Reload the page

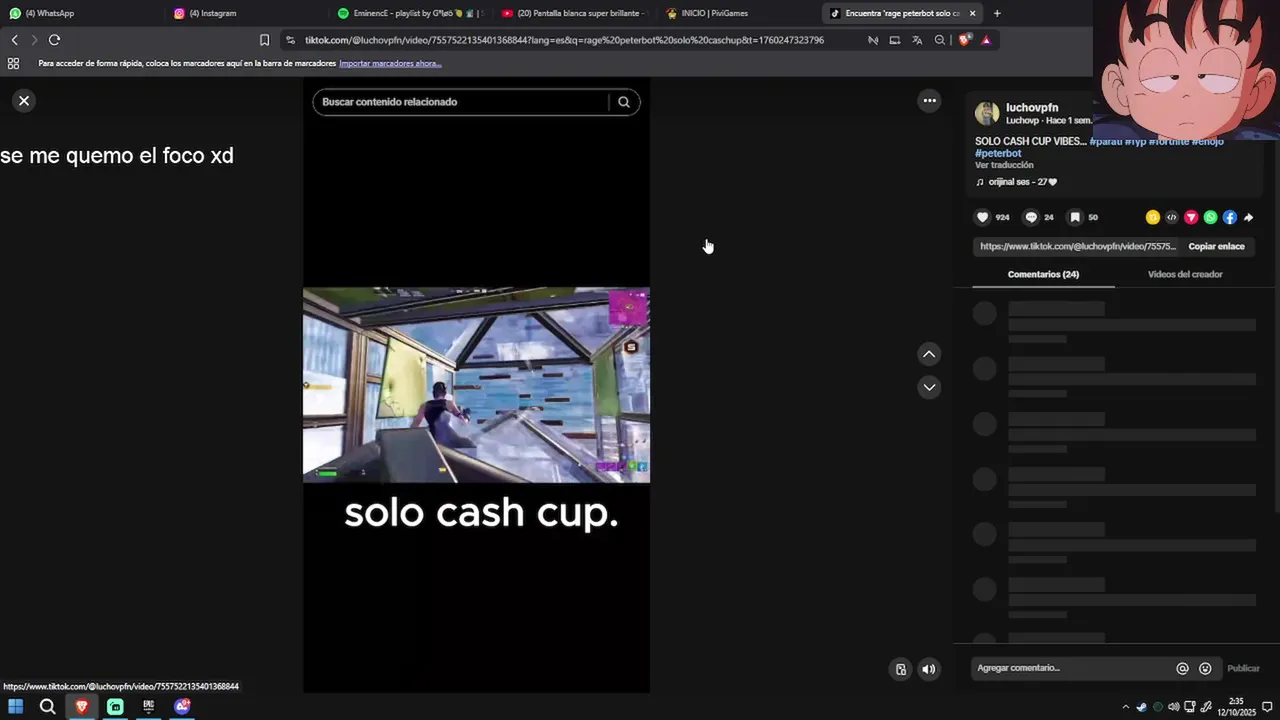[54, 40]
